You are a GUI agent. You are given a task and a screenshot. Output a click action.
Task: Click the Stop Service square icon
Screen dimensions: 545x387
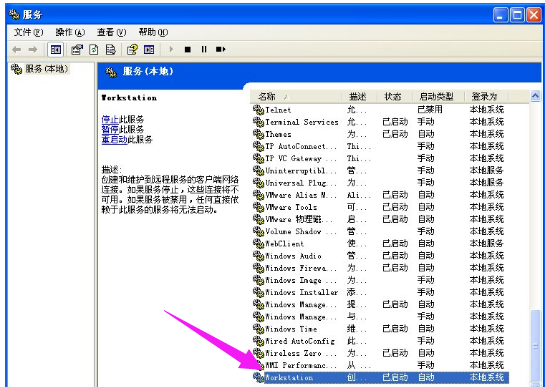[188, 50]
